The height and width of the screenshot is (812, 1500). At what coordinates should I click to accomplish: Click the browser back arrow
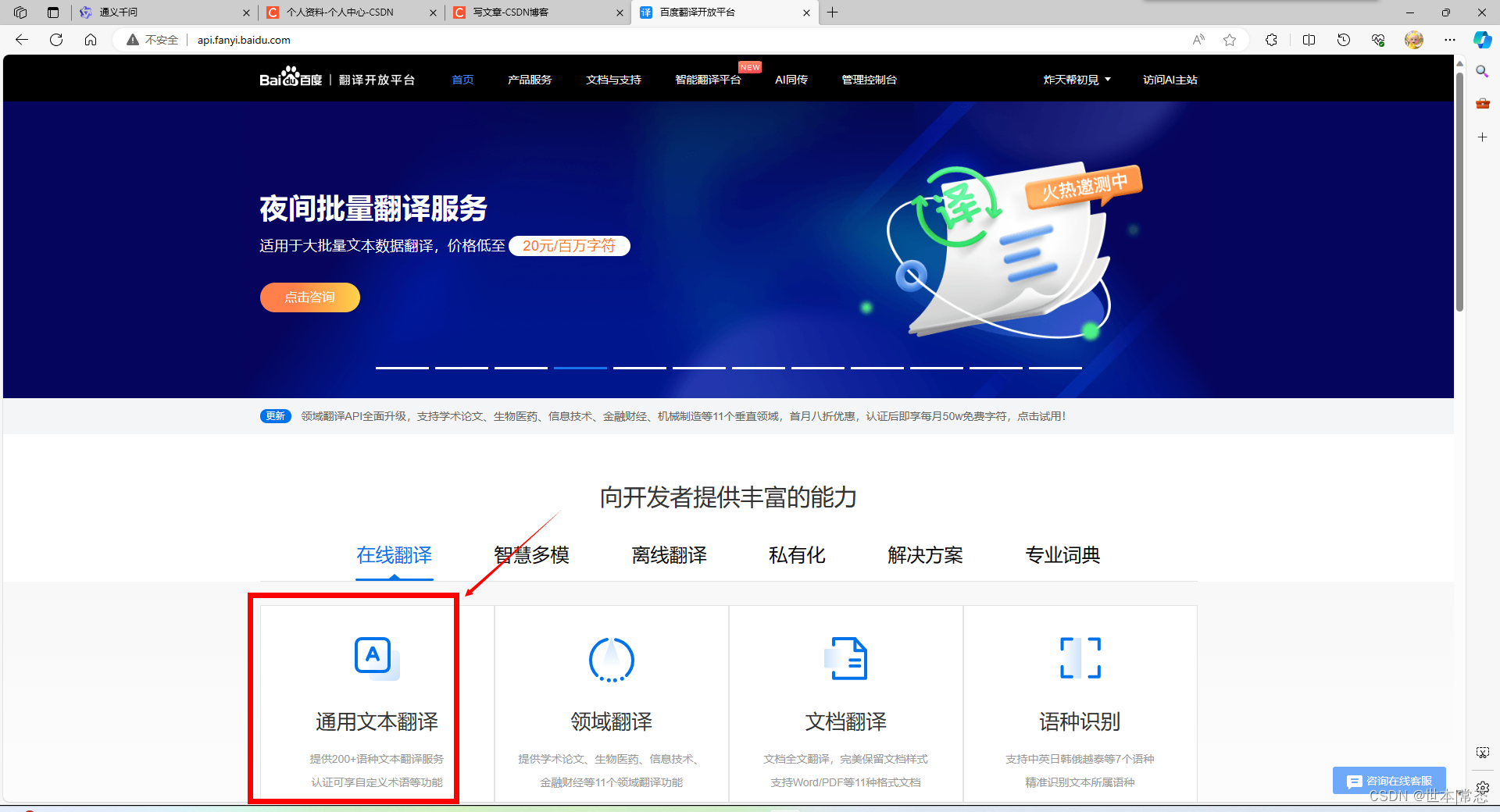coord(22,40)
